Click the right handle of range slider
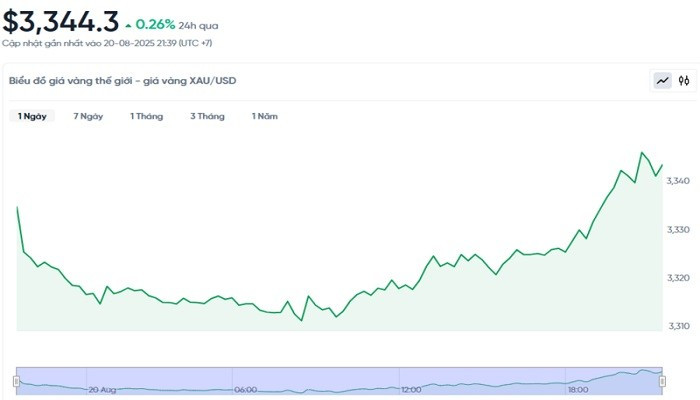 click(x=663, y=381)
